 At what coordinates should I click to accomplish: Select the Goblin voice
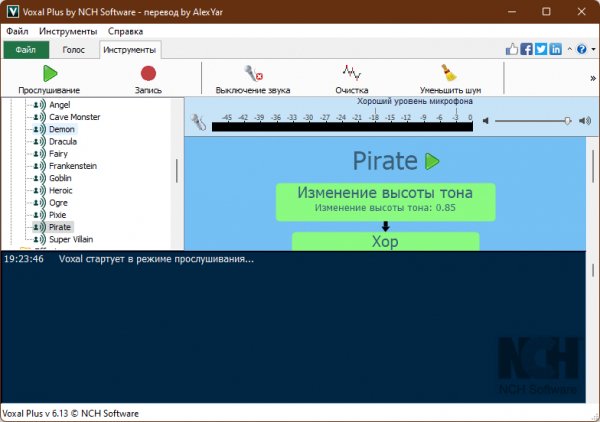point(60,178)
